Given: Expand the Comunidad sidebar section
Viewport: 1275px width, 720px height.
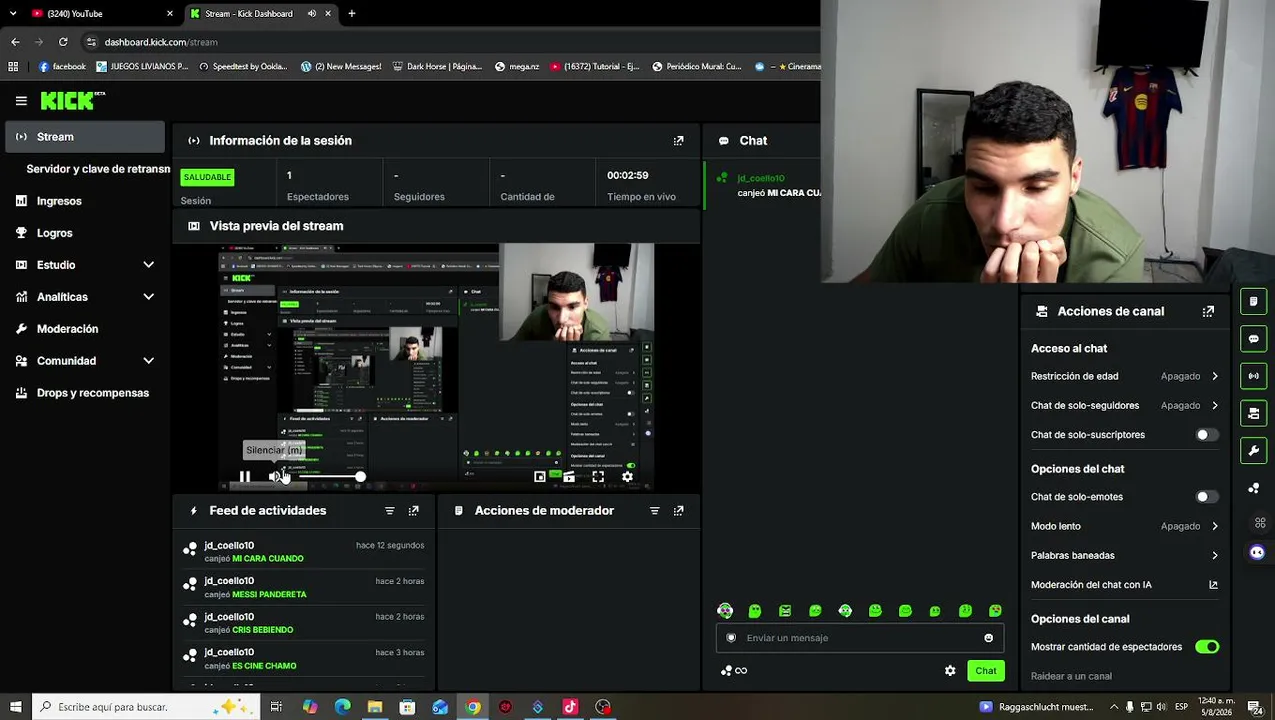Looking at the screenshot, I should tap(148, 361).
